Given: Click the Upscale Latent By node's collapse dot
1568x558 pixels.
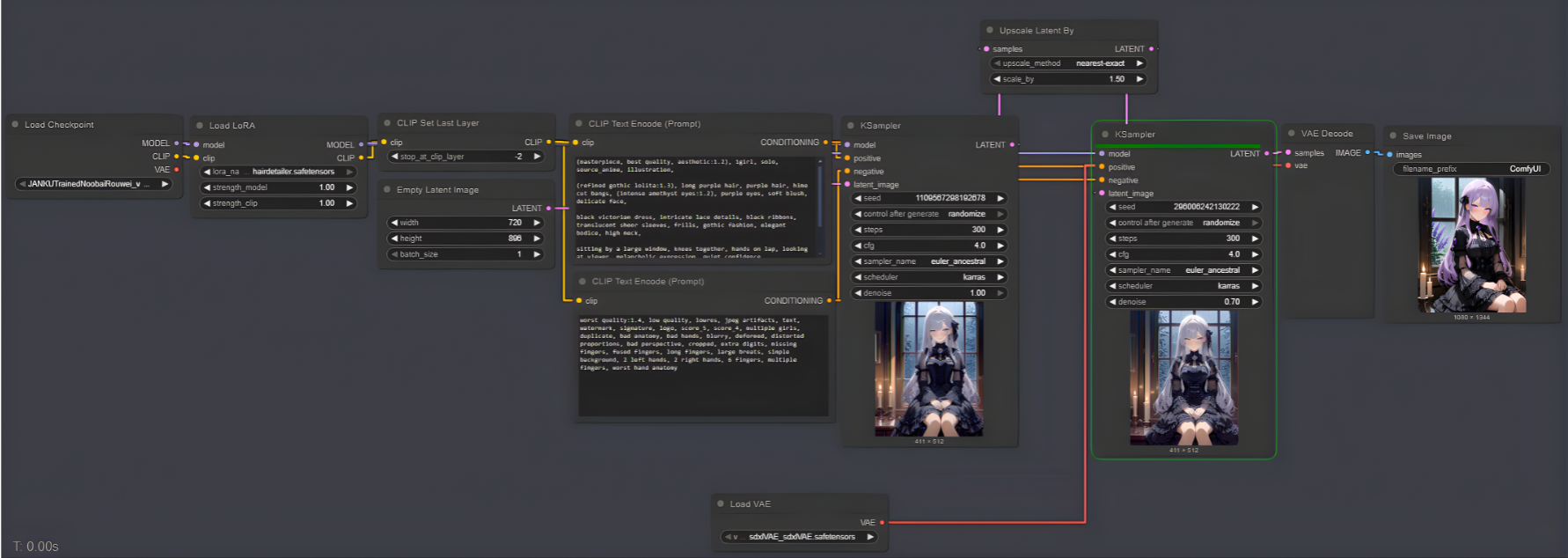Looking at the screenshot, I should click(990, 31).
